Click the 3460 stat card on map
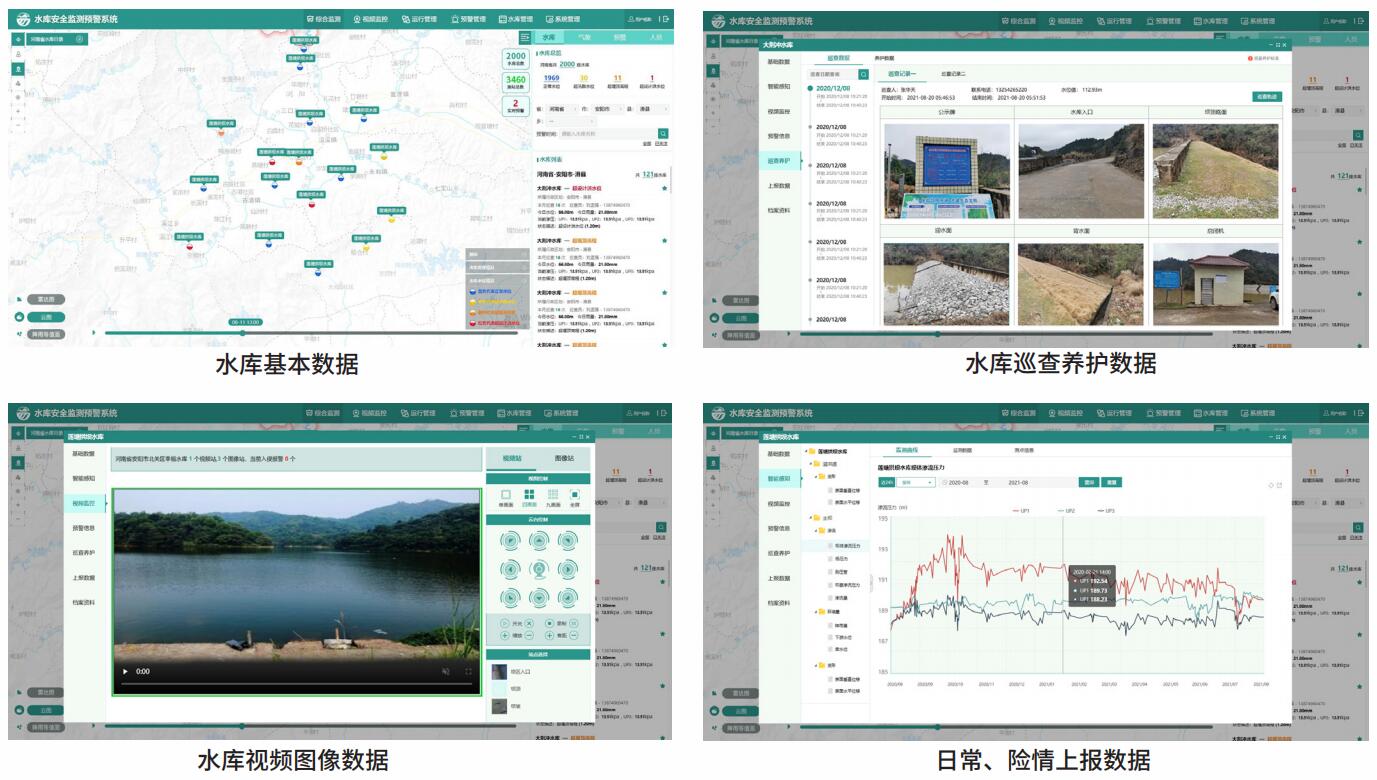This screenshot has width=1377, height=780. coord(516,82)
